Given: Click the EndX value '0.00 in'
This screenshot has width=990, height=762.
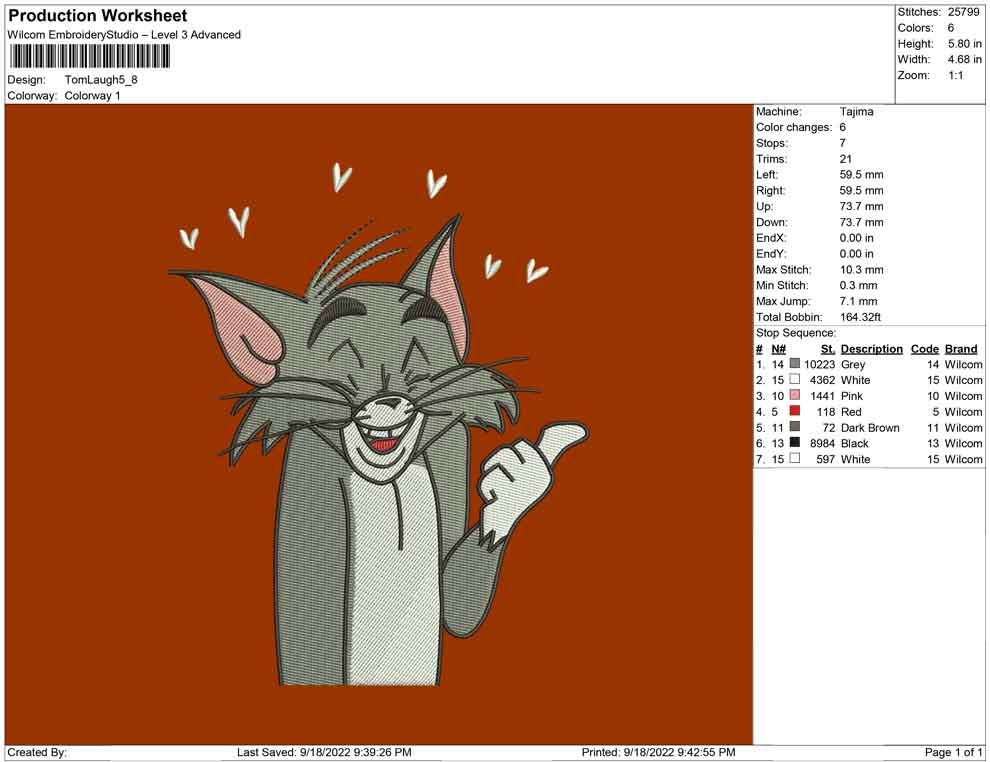Looking at the screenshot, I should click(856, 238).
